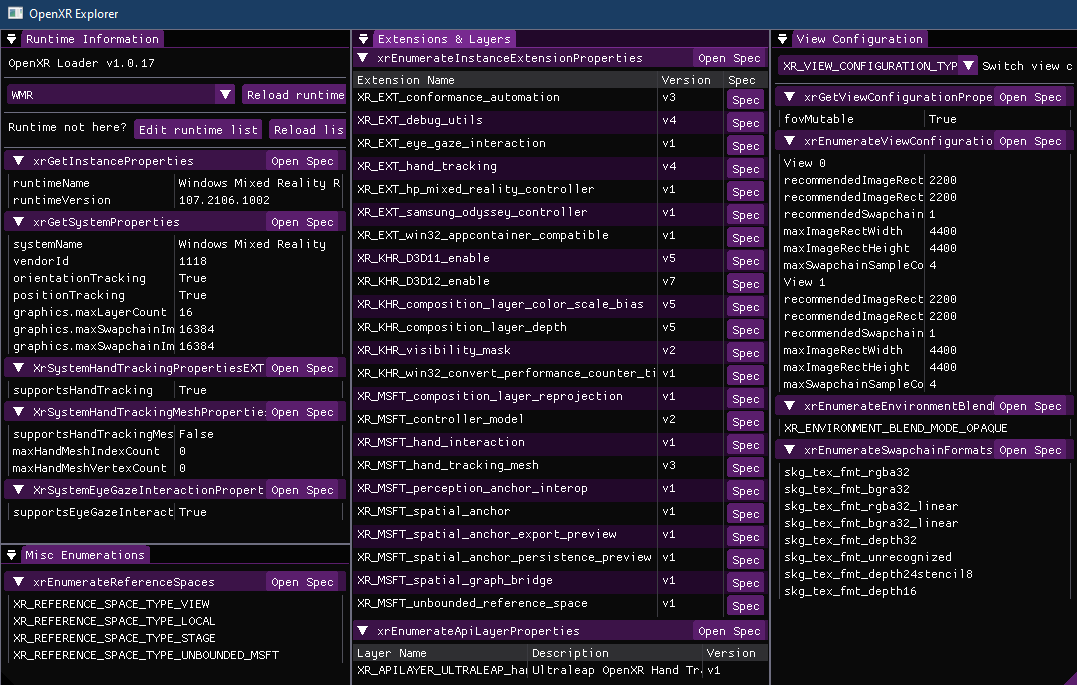
Task: Collapse XrSystemEyeGazeInteractionProperties section
Action: pyautogui.click(x=19, y=490)
